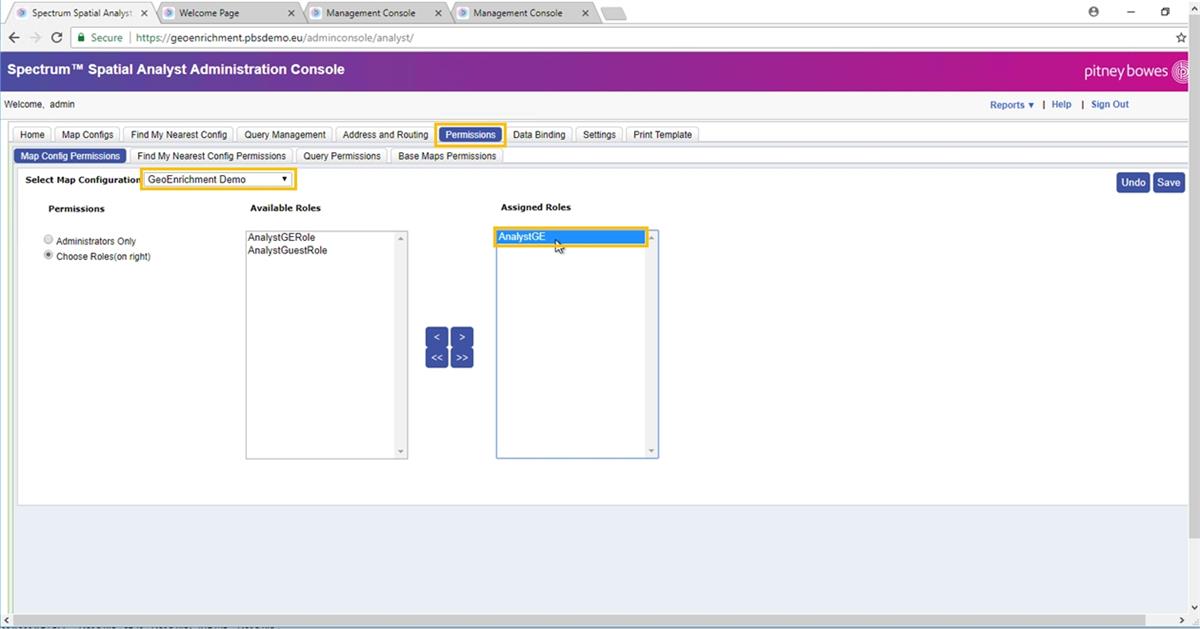Open Query Permissions sub-tab
The height and width of the screenshot is (629, 1200).
[342, 156]
